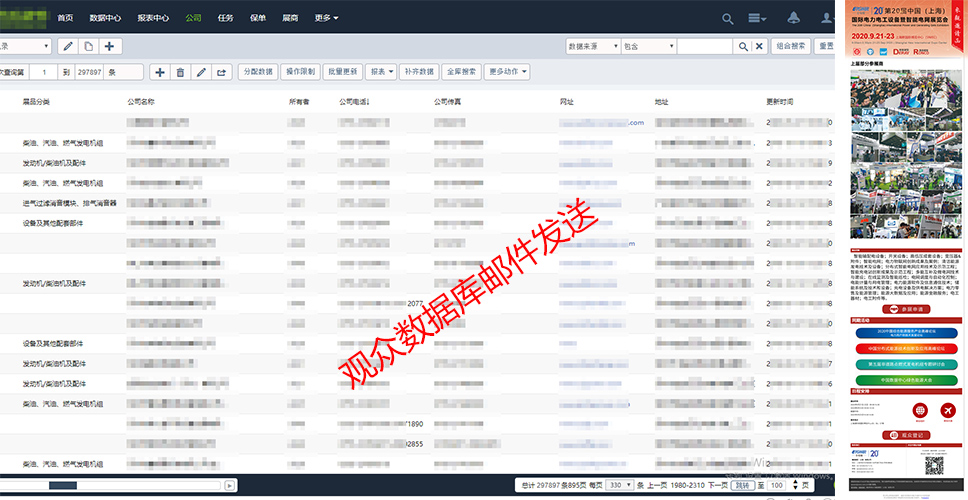Clear the search filter with the X icon
The image size is (968, 500).
pos(759,46)
